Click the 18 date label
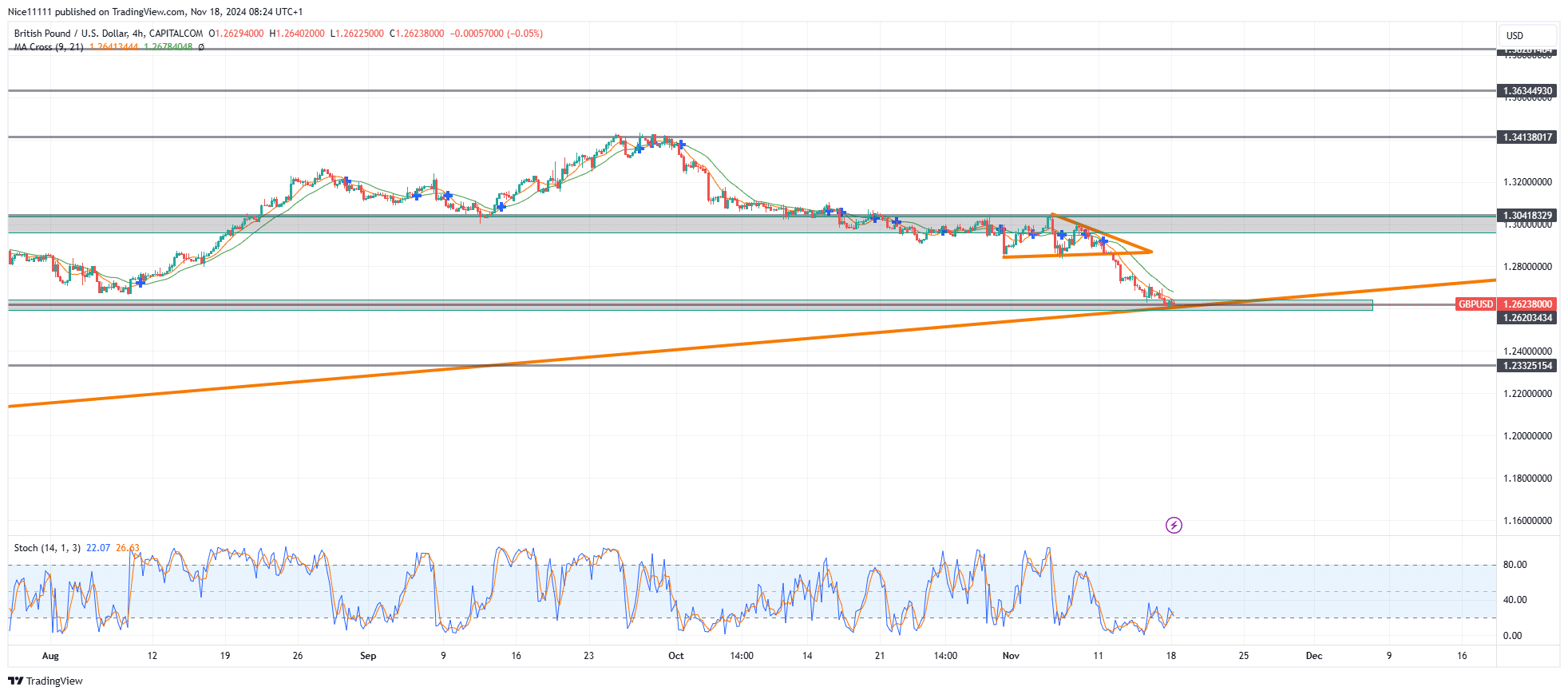The height and width of the screenshot is (695, 1568). pyautogui.click(x=1171, y=656)
